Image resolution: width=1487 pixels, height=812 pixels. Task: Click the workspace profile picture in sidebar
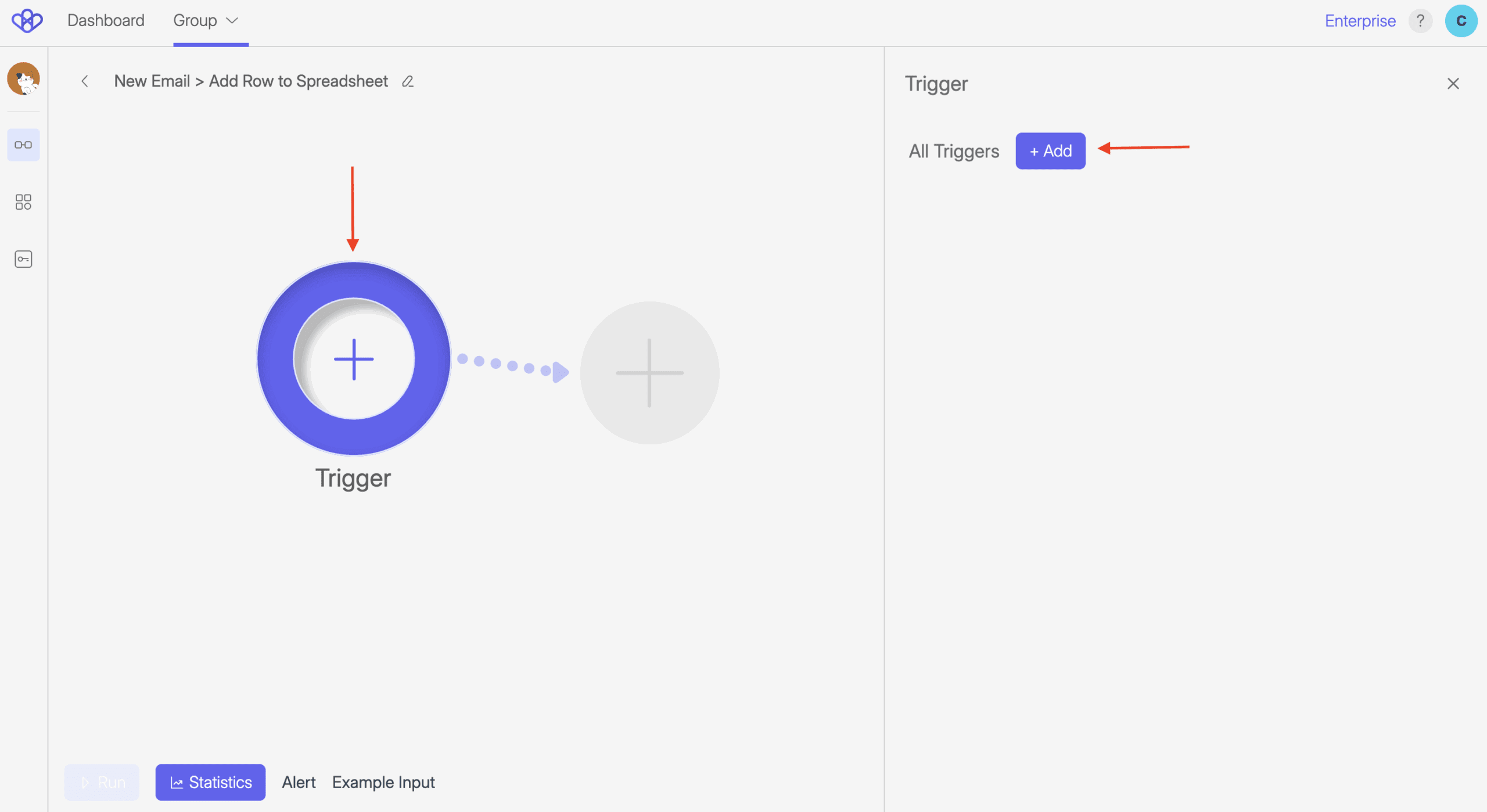[23, 78]
